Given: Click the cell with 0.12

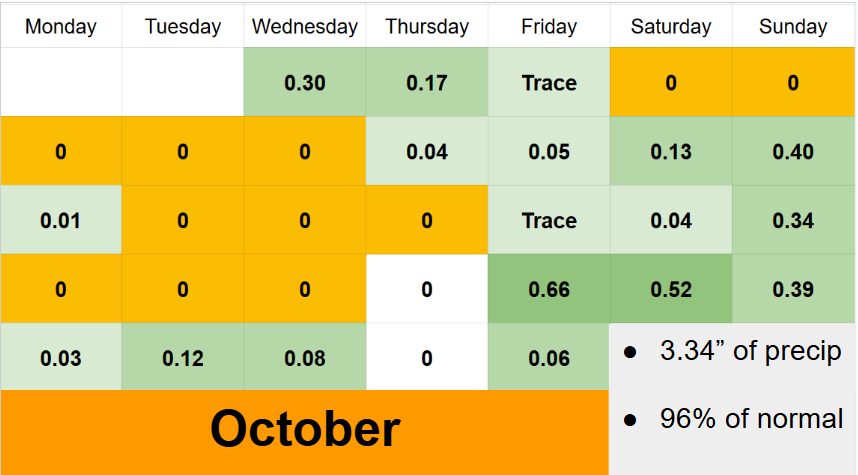Looking at the screenshot, I should [182, 358].
